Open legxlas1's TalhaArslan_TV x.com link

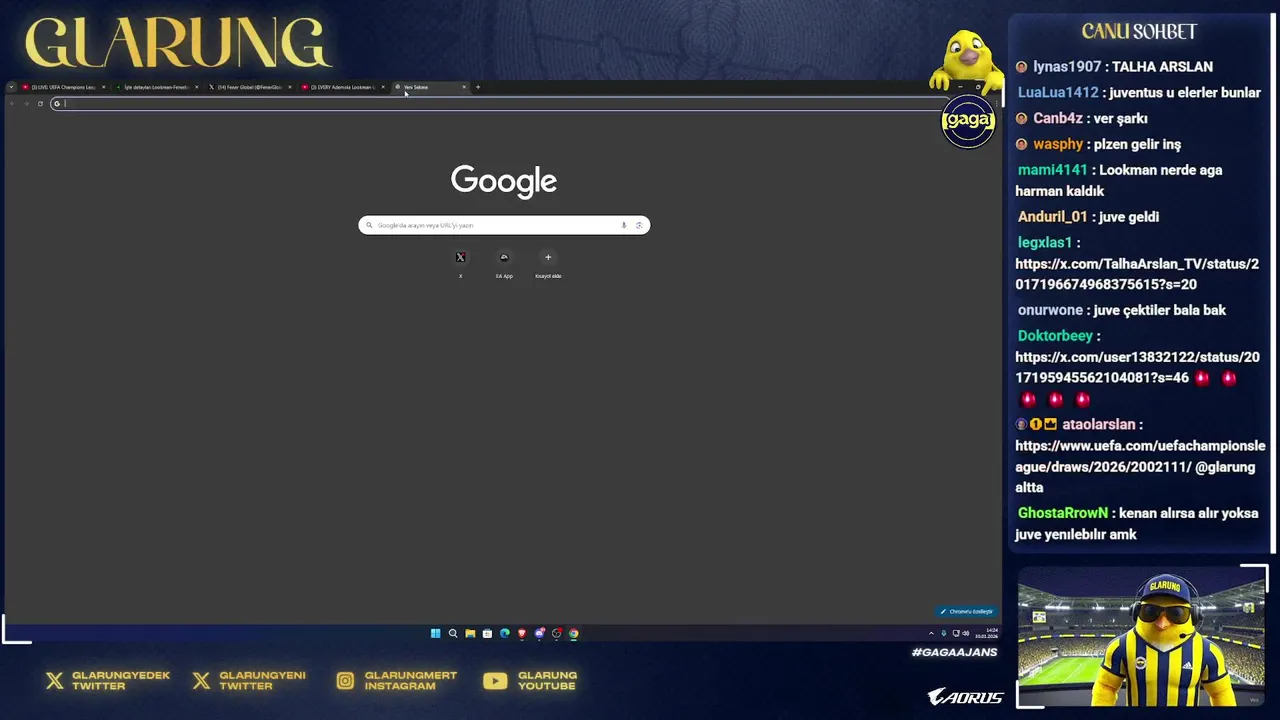1137,274
